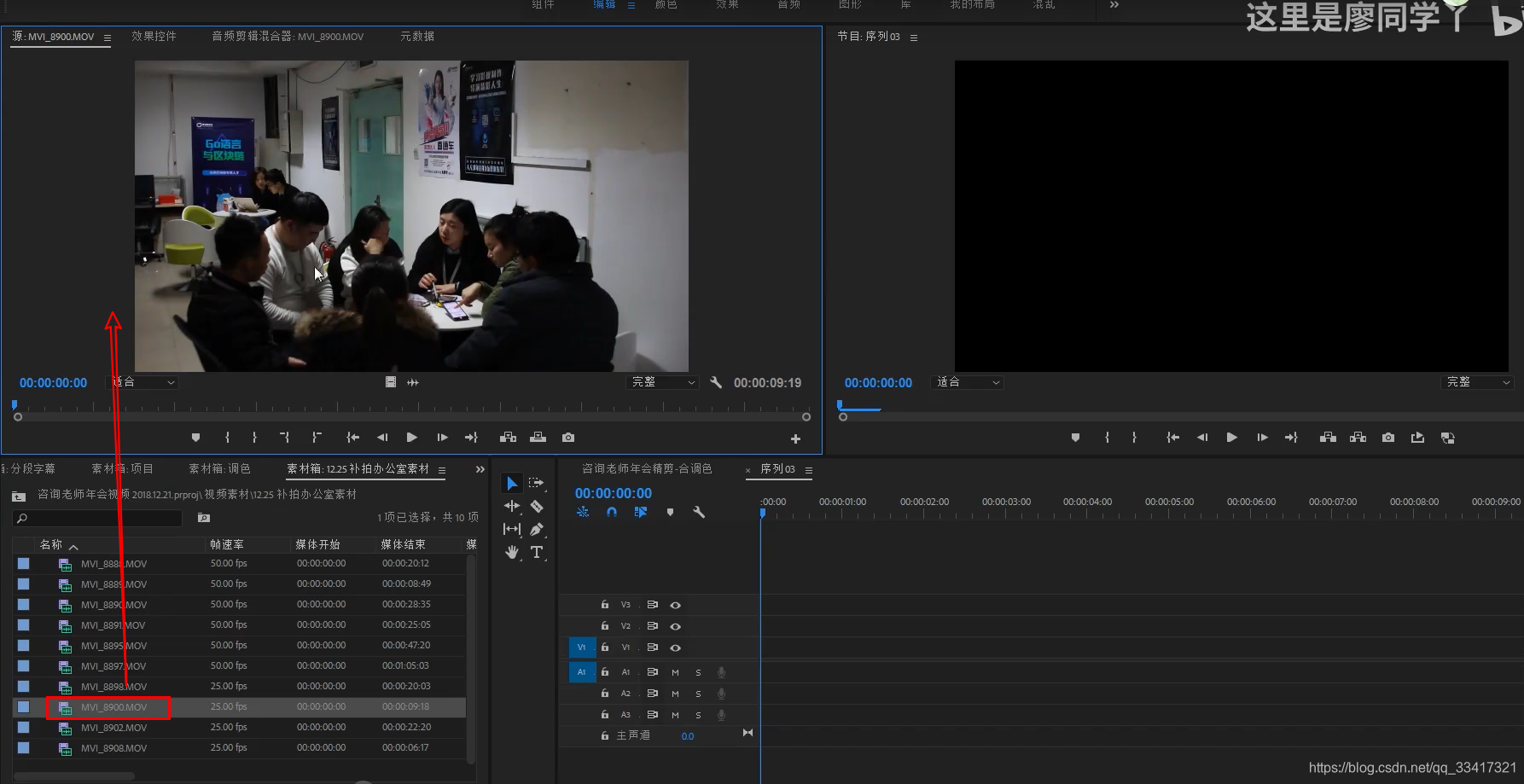This screenshot has height=784, width=1524.
Task: Select the Type tool
Action: (x=536, y=552)
